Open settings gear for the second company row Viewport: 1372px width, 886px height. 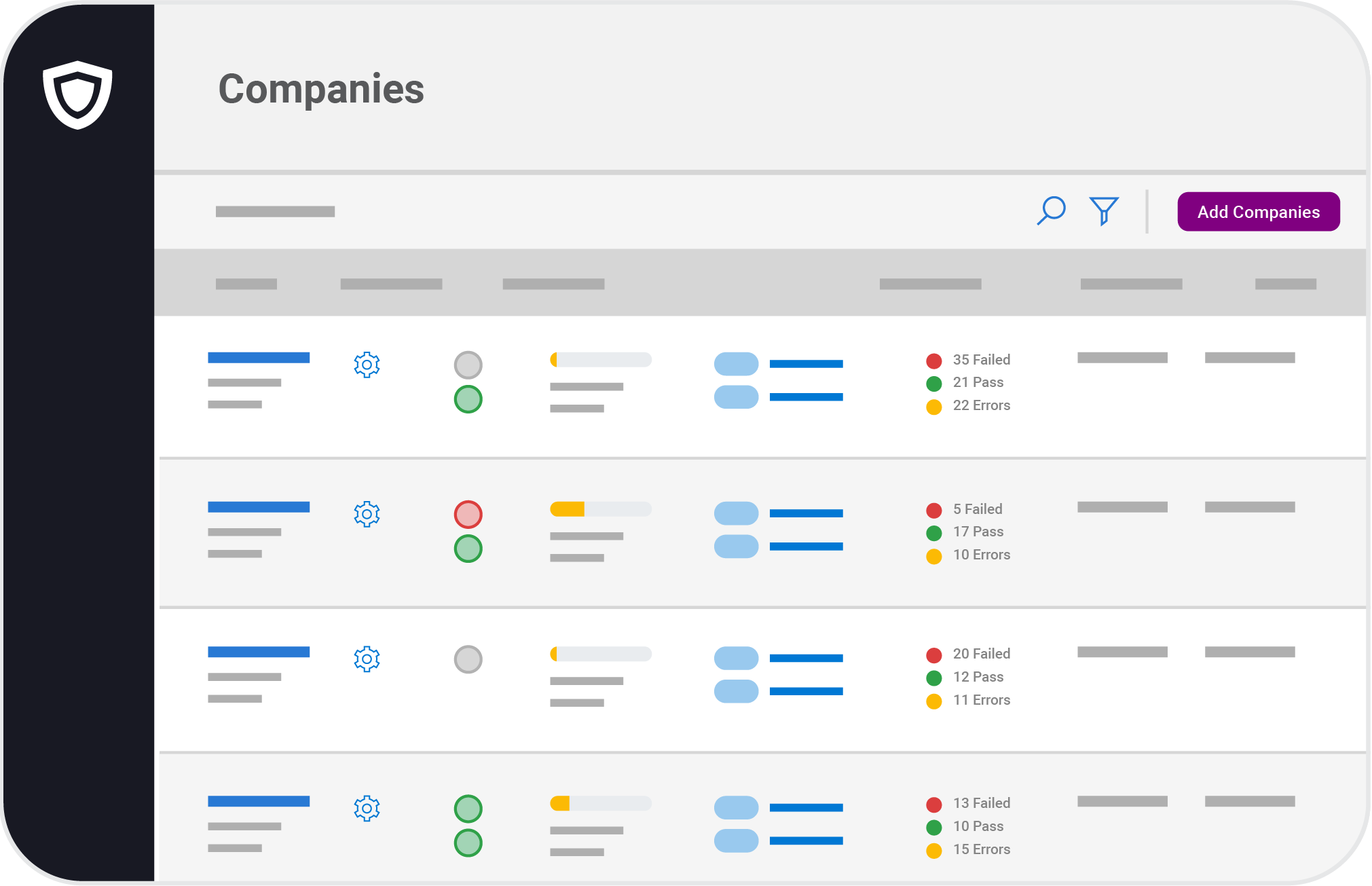[367, 515]
